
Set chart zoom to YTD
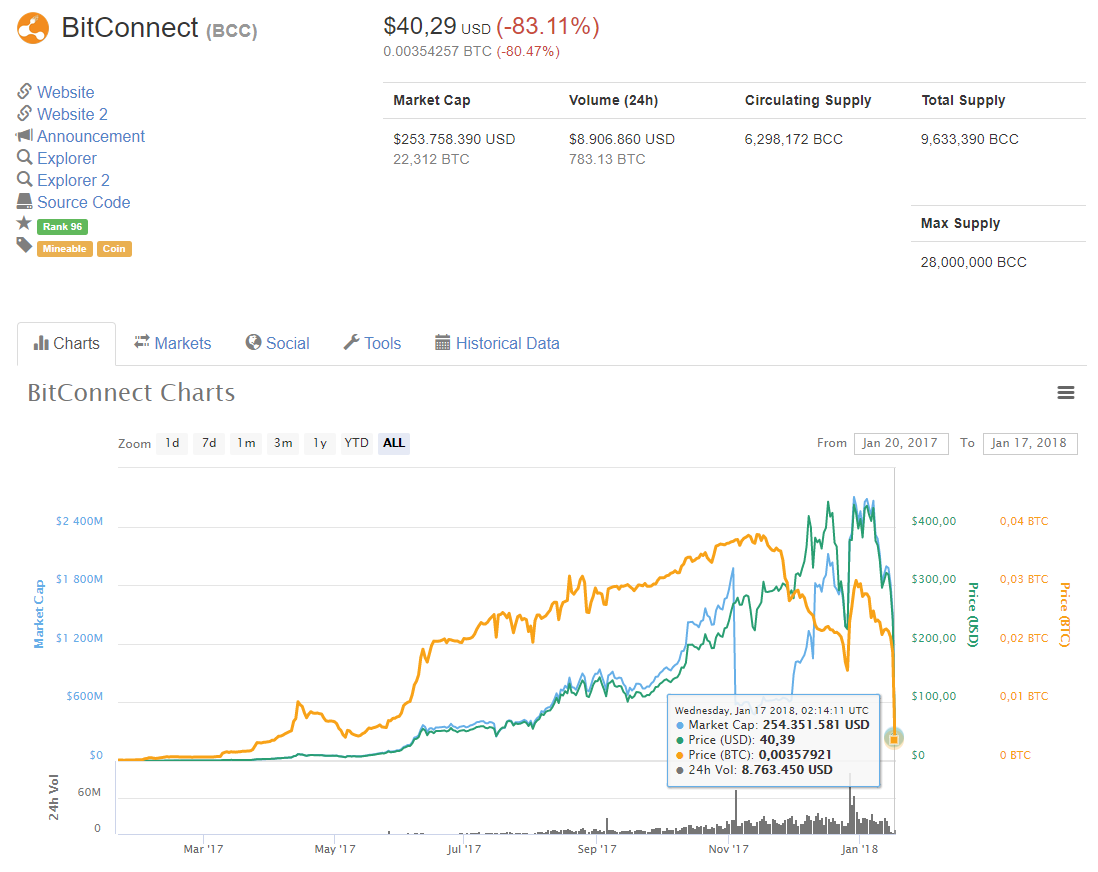(x=356, y=443)
